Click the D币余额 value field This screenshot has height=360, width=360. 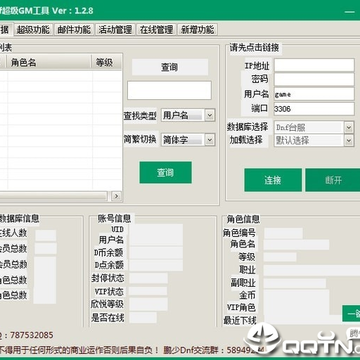coord(156,253)
